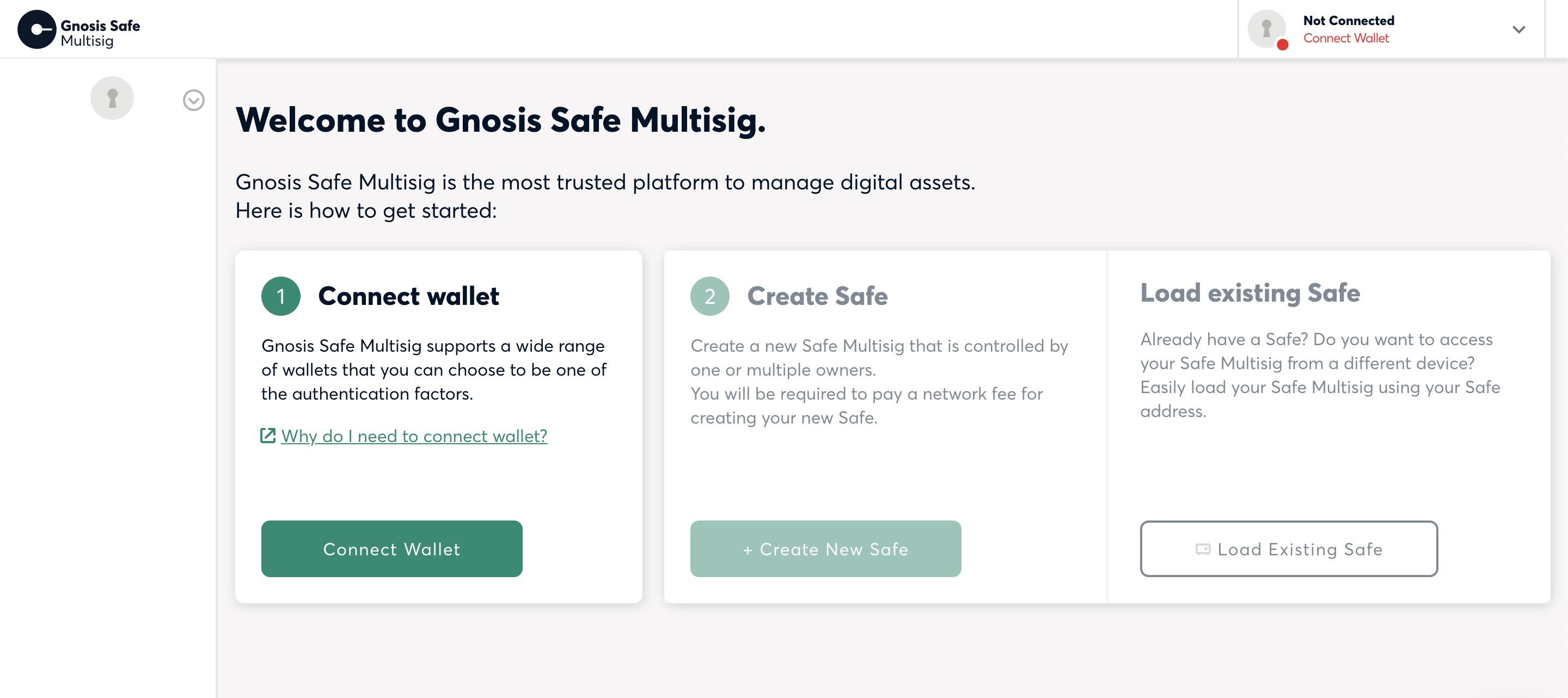Click the external link icon beside the wallet help link
This screenshot has width=1568, height=698.
(x=268, y=436)
